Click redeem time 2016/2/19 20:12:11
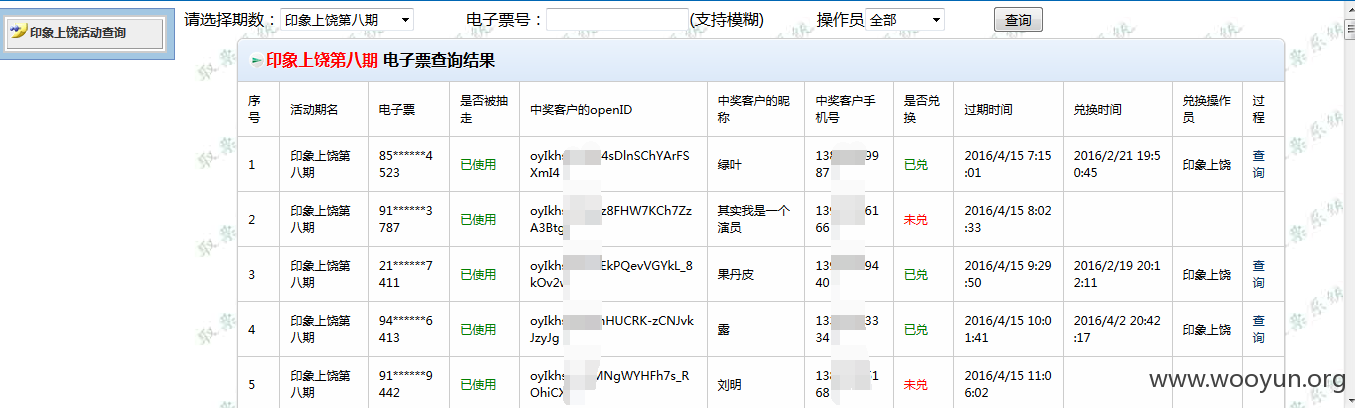1355x408 pixels. (1117, 274)
